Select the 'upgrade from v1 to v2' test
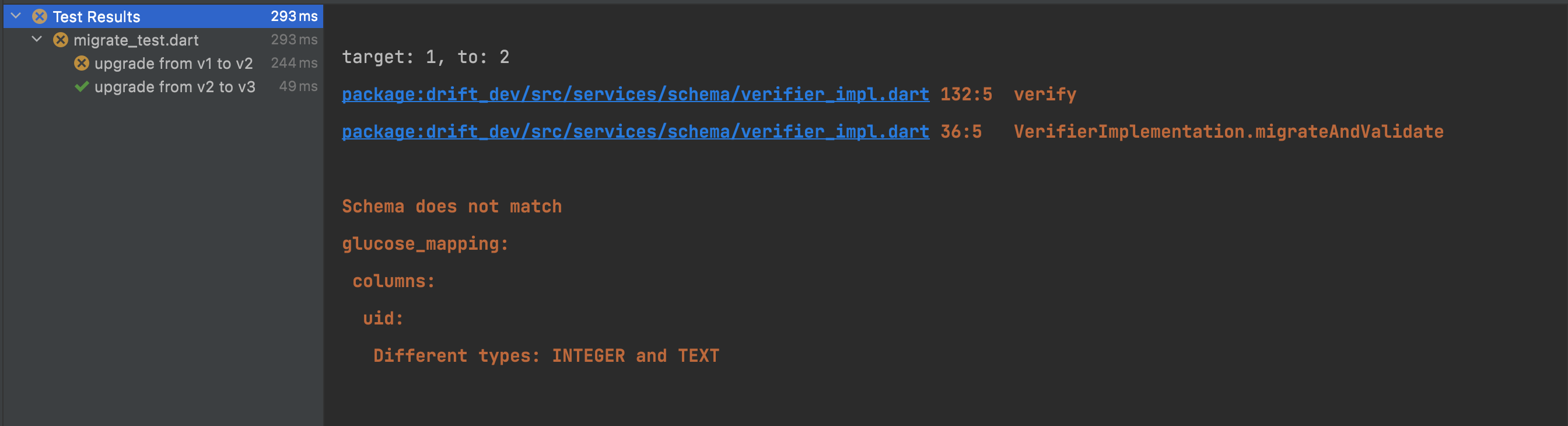Viewport: 1568px width, 426px height. click(174, 62)
